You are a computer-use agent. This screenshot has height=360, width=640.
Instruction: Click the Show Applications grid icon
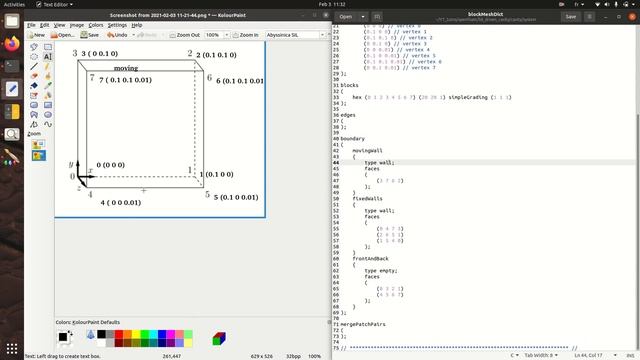12,349
